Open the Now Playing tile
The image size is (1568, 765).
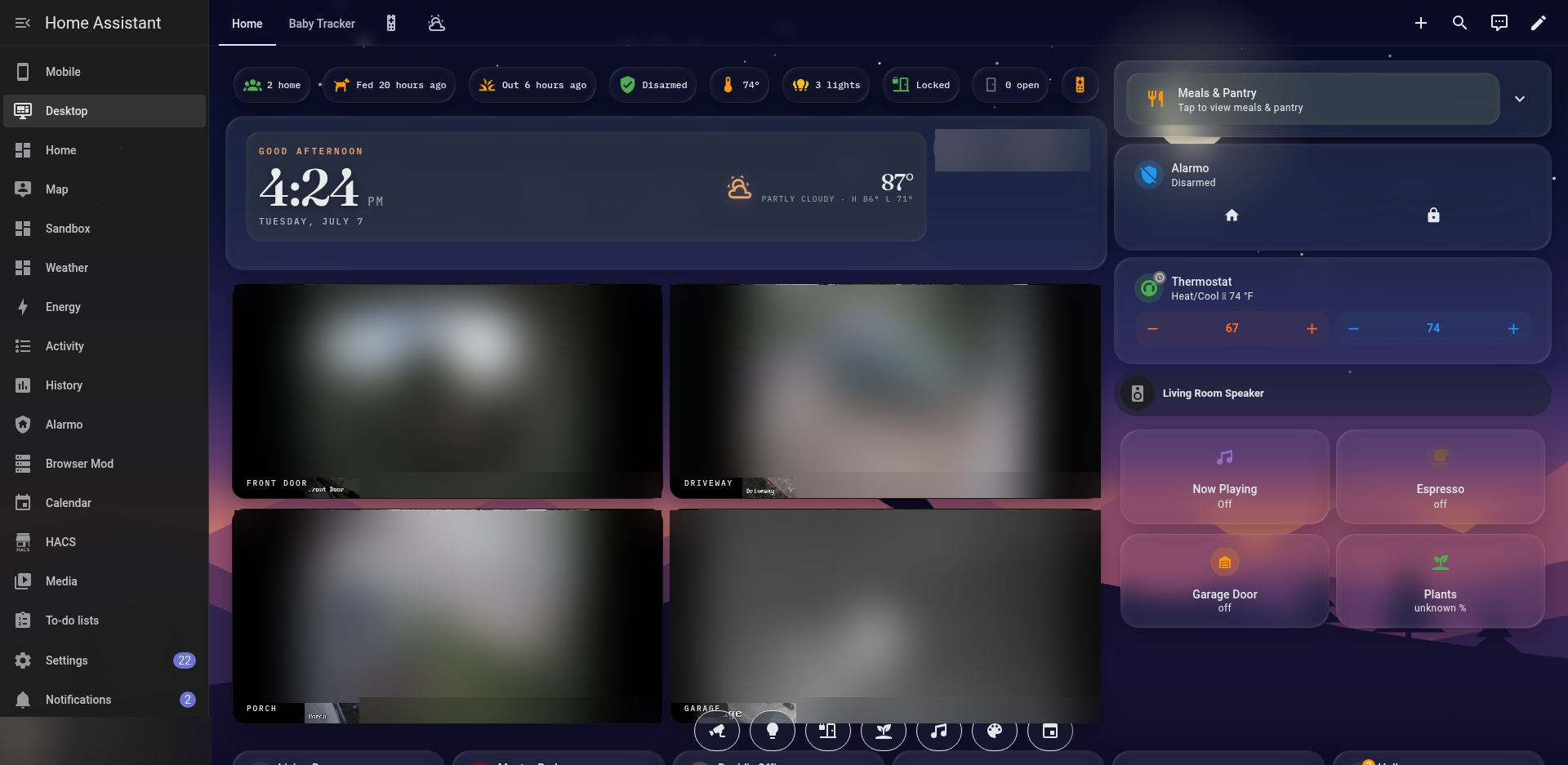pos(1224,477)
